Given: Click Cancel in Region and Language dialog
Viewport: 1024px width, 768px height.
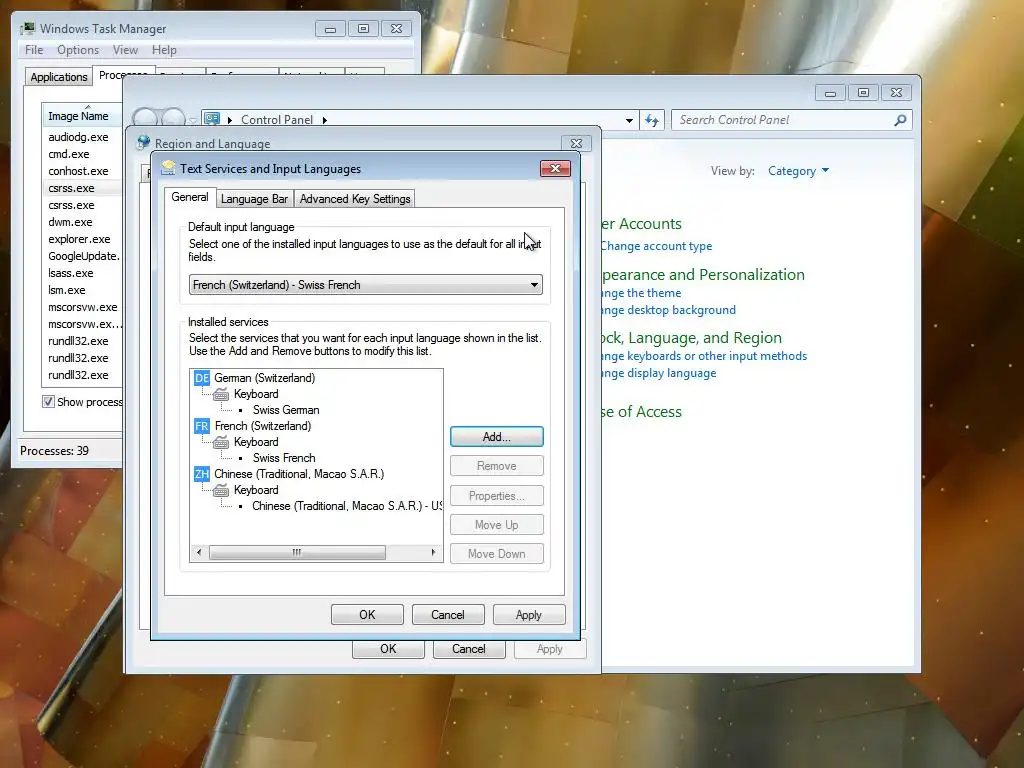Looking at the screenshot, I should coord(468,649).
